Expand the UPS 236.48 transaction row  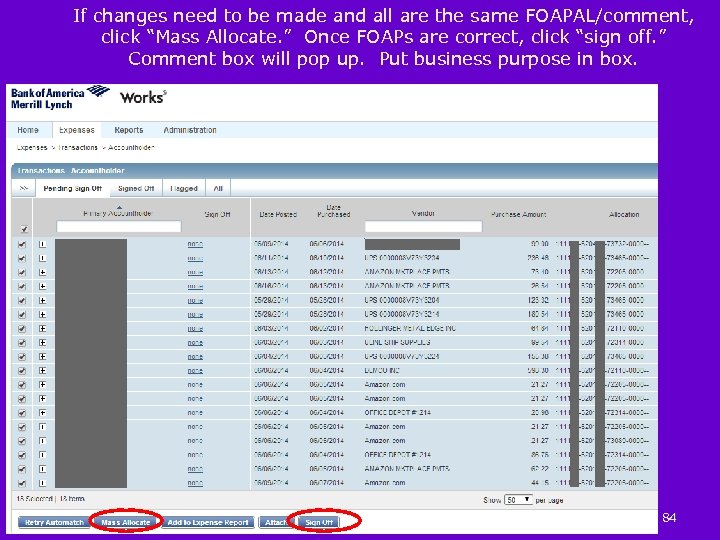42,258
